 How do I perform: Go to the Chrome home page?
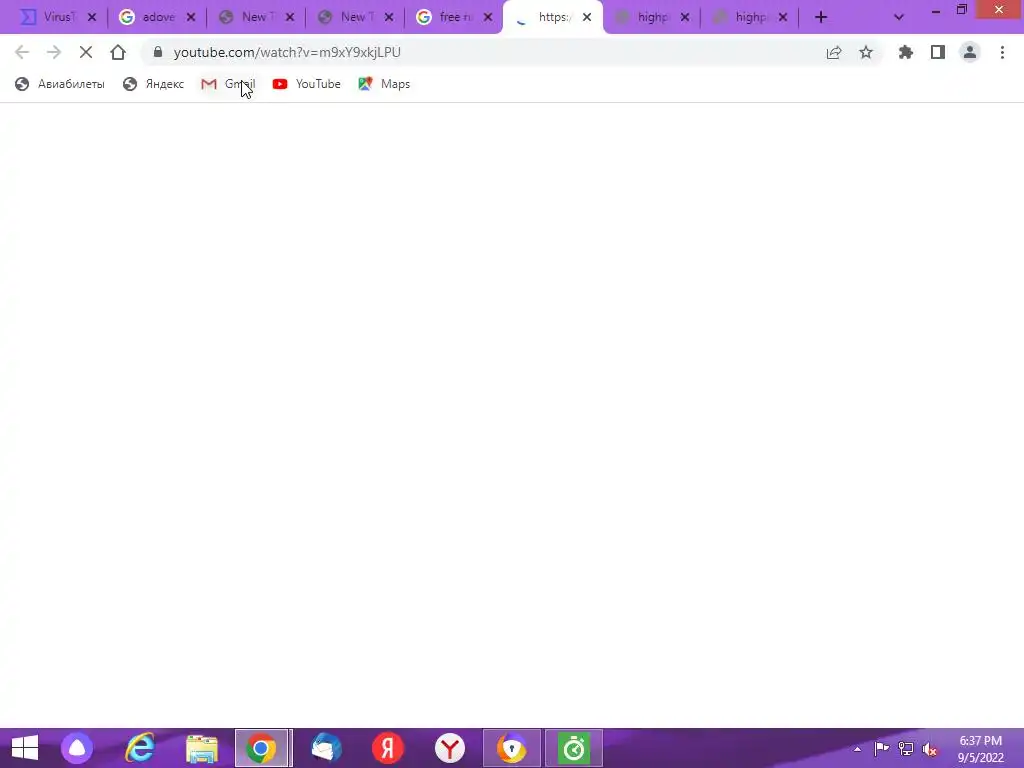(118, 52)
